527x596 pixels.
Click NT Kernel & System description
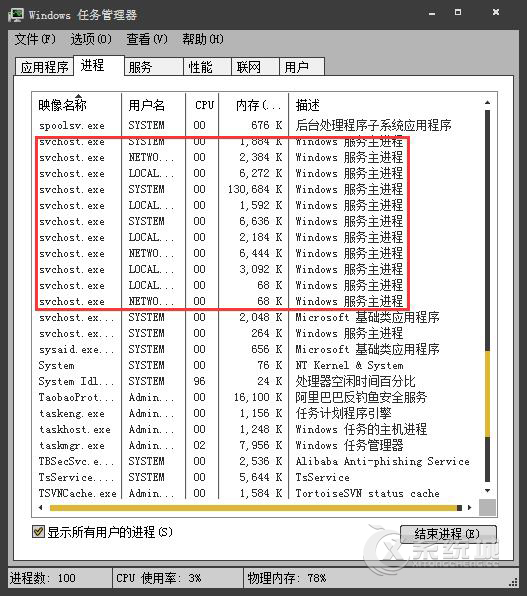pos(349,365)
